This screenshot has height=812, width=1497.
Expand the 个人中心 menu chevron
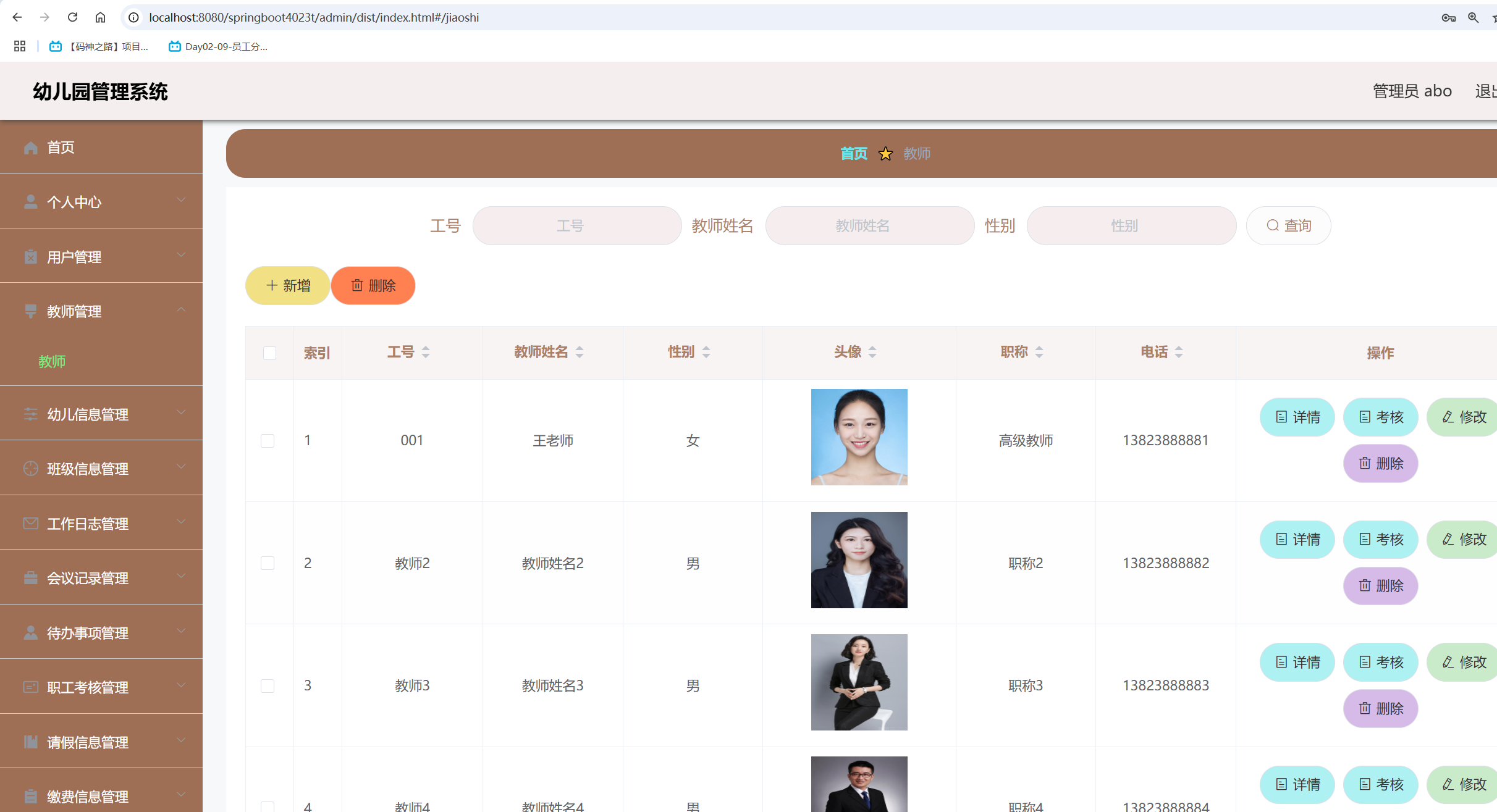pos(181,200)
